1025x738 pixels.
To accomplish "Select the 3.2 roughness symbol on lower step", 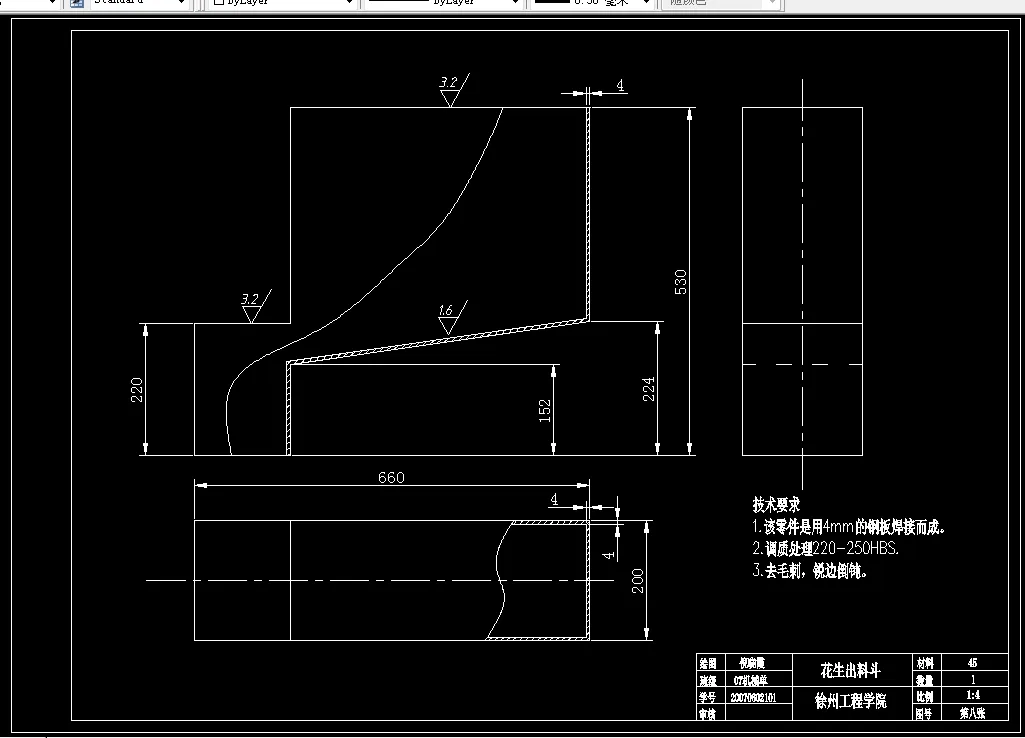I will [x=256, y=307].
